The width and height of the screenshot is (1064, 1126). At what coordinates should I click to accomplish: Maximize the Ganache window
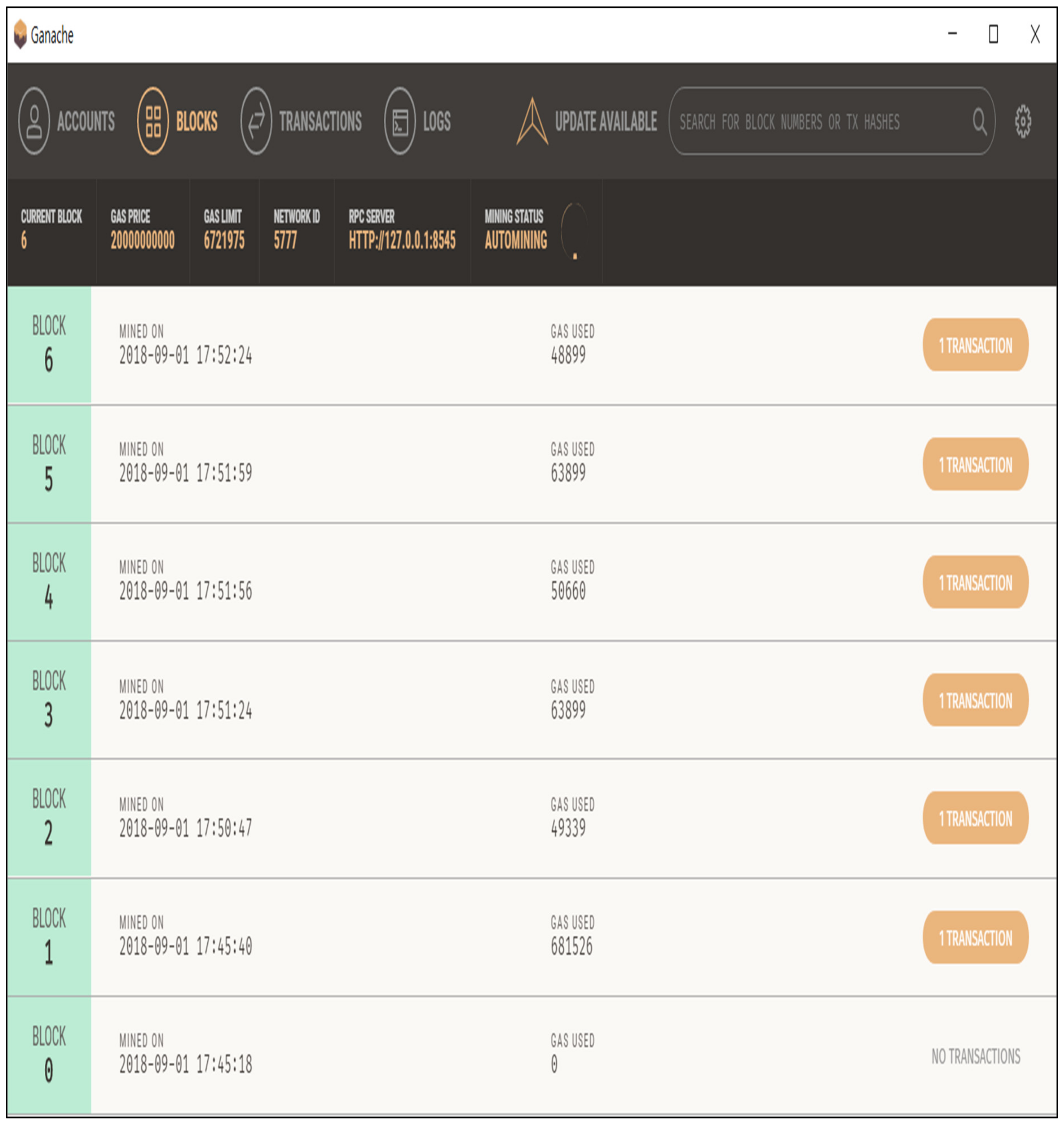click(x=993, y=34)
